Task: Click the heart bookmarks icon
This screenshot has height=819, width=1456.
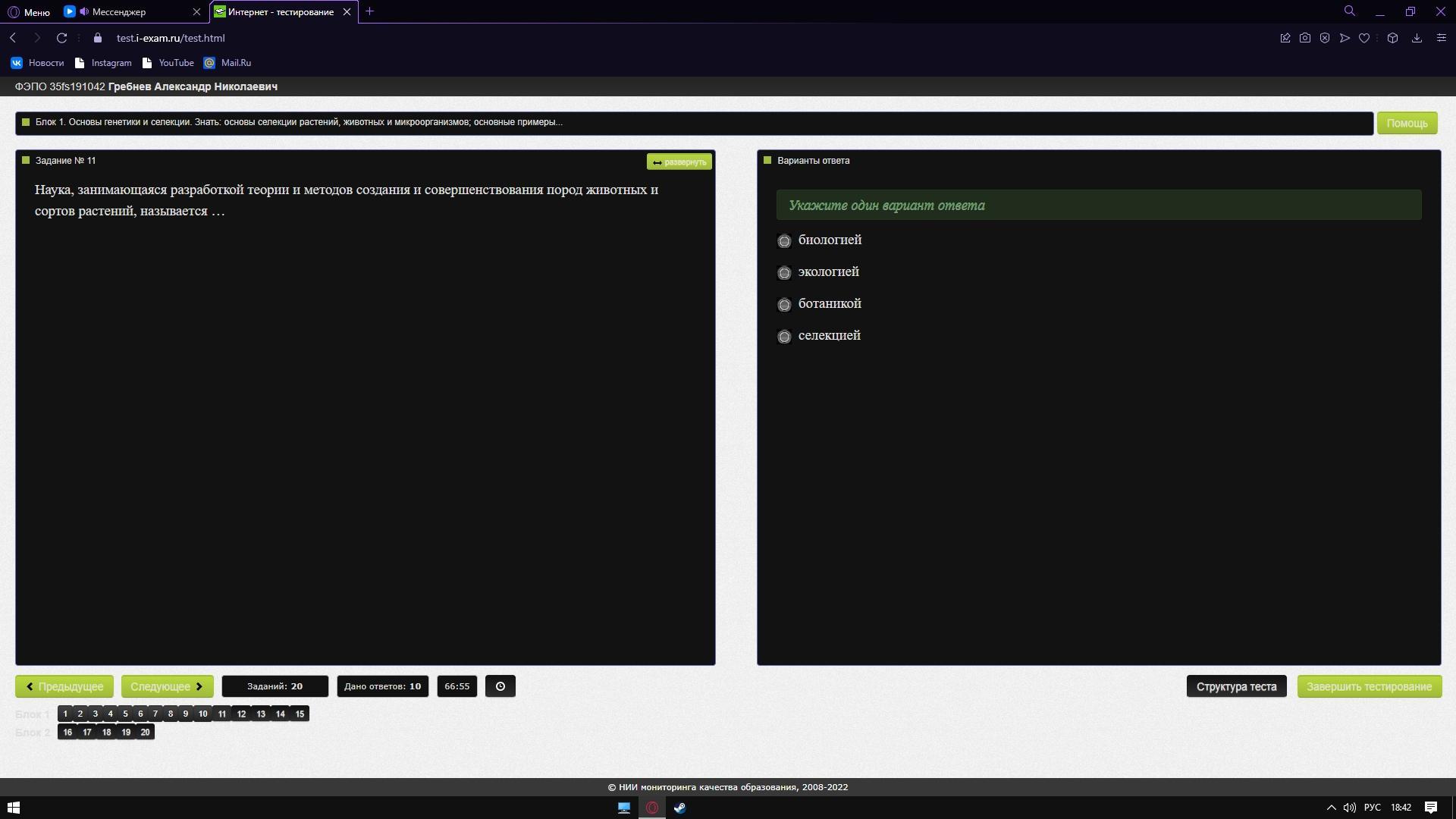Action: (1364, 38)
